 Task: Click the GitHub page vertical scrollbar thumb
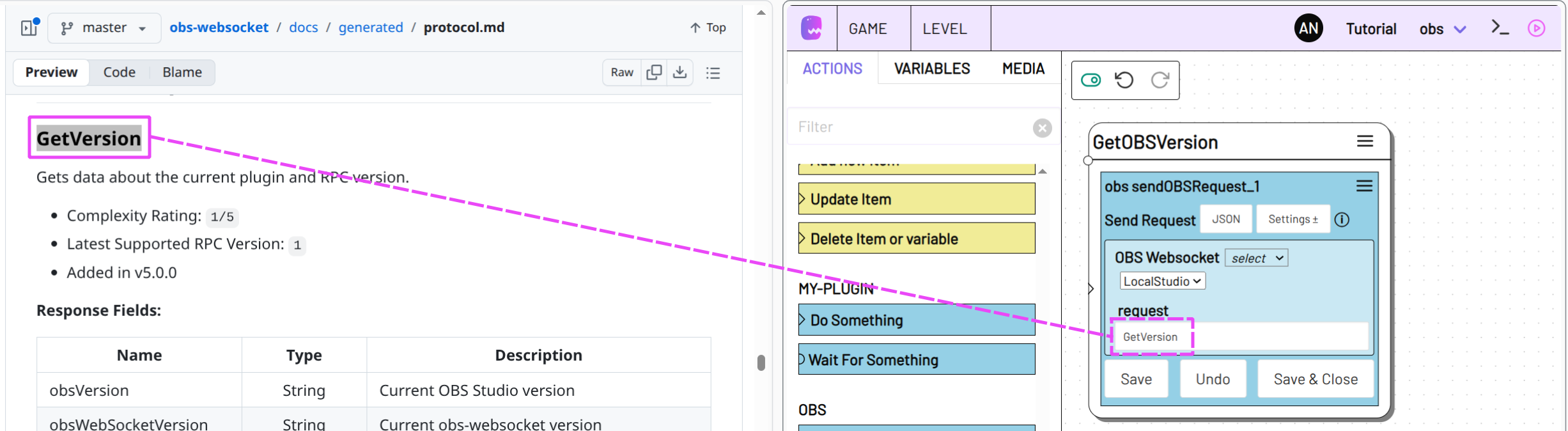(x=761, y=363)
